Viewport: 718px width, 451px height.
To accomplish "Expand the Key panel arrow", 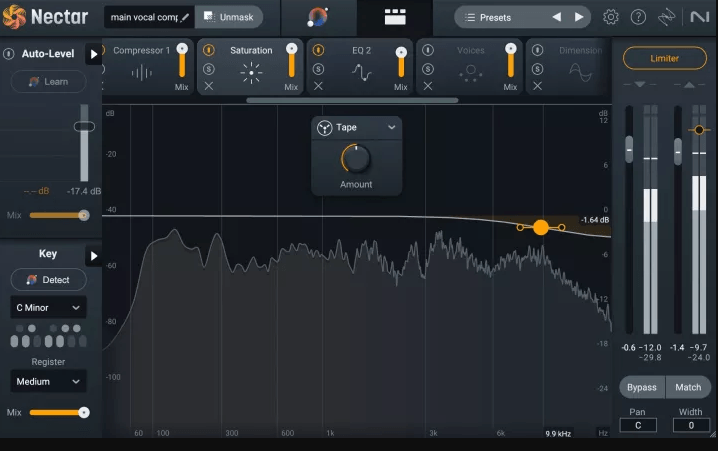I will click(x=93, y=256).
